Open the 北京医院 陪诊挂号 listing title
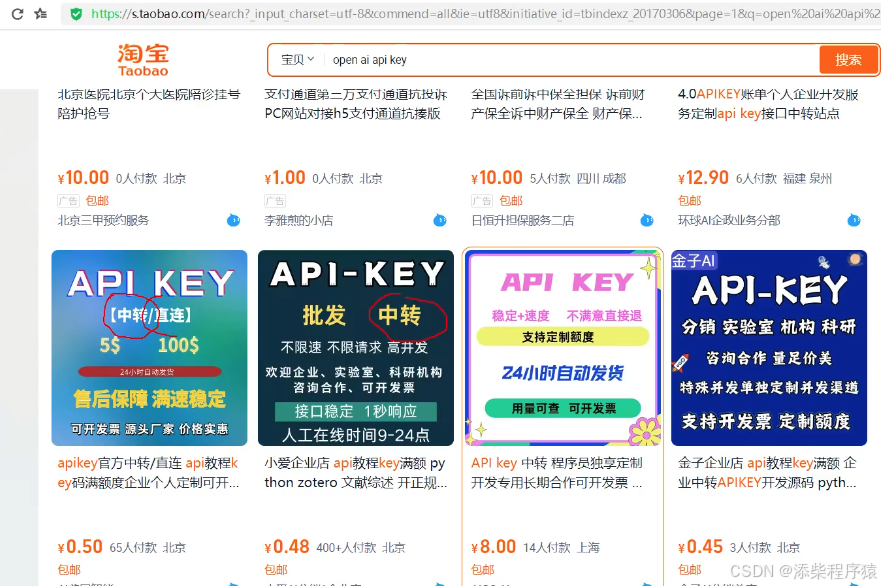Image resolution: width=881 pixels, height=586 pixels. point(149,104)
